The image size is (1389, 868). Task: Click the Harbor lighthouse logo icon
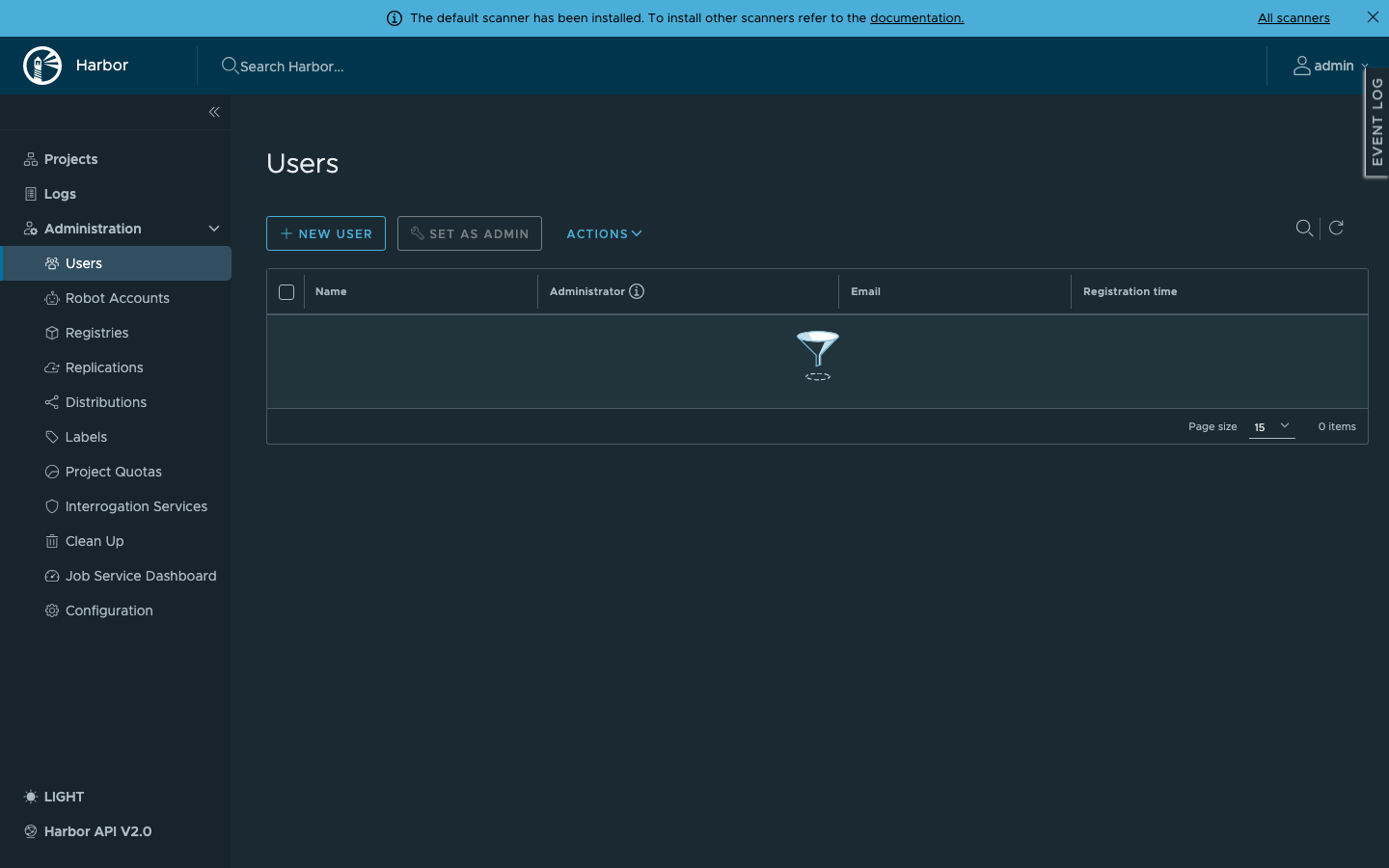click(42, 66)
